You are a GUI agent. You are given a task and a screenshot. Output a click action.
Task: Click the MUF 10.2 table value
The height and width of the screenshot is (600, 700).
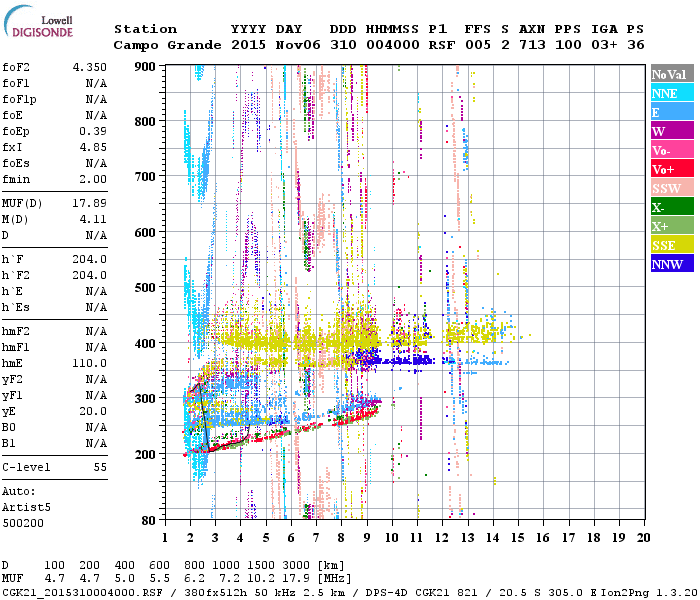262,579
